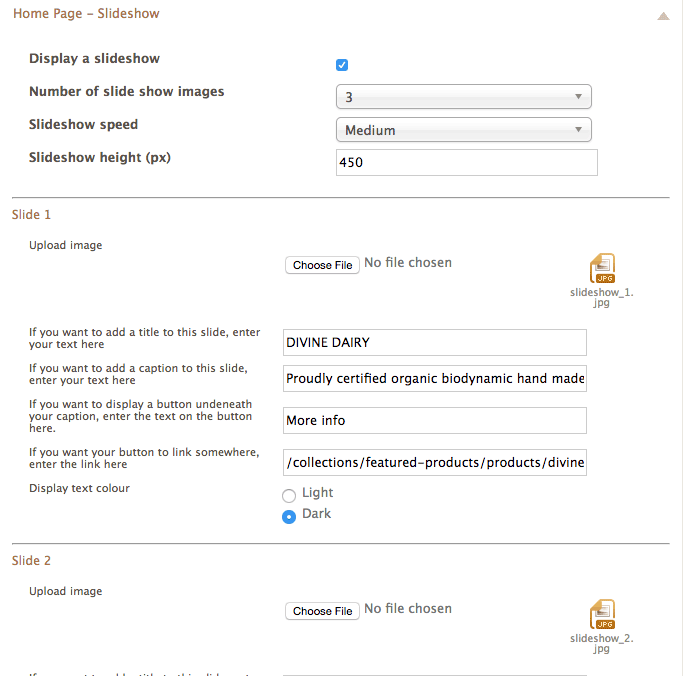Image resolution: width=683 pixels, height=676 pixels.
Task: Click the Slideshow height input field
Action: 467,162
